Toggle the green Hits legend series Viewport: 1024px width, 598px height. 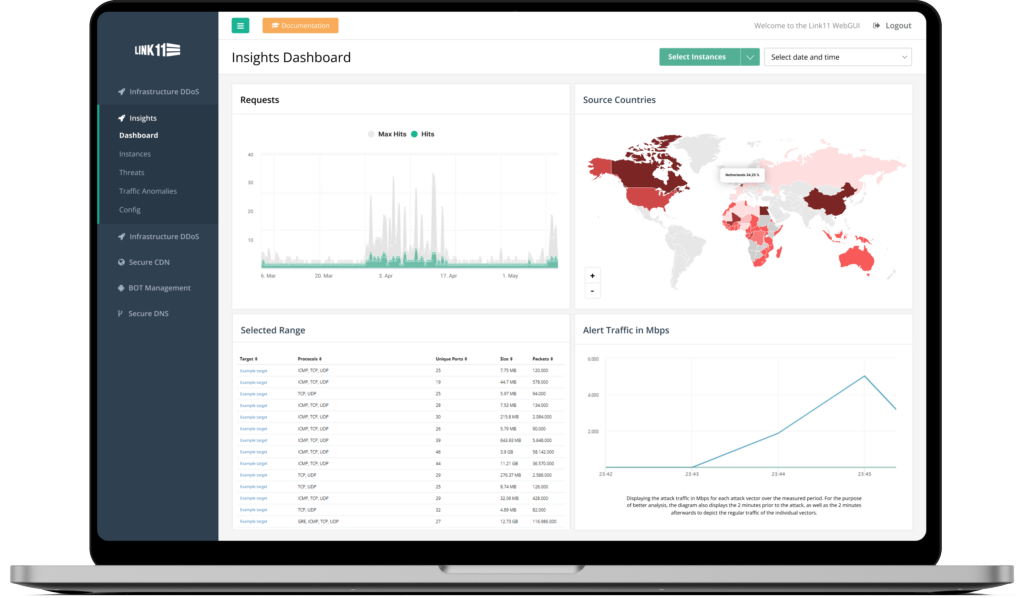(423, 134)
